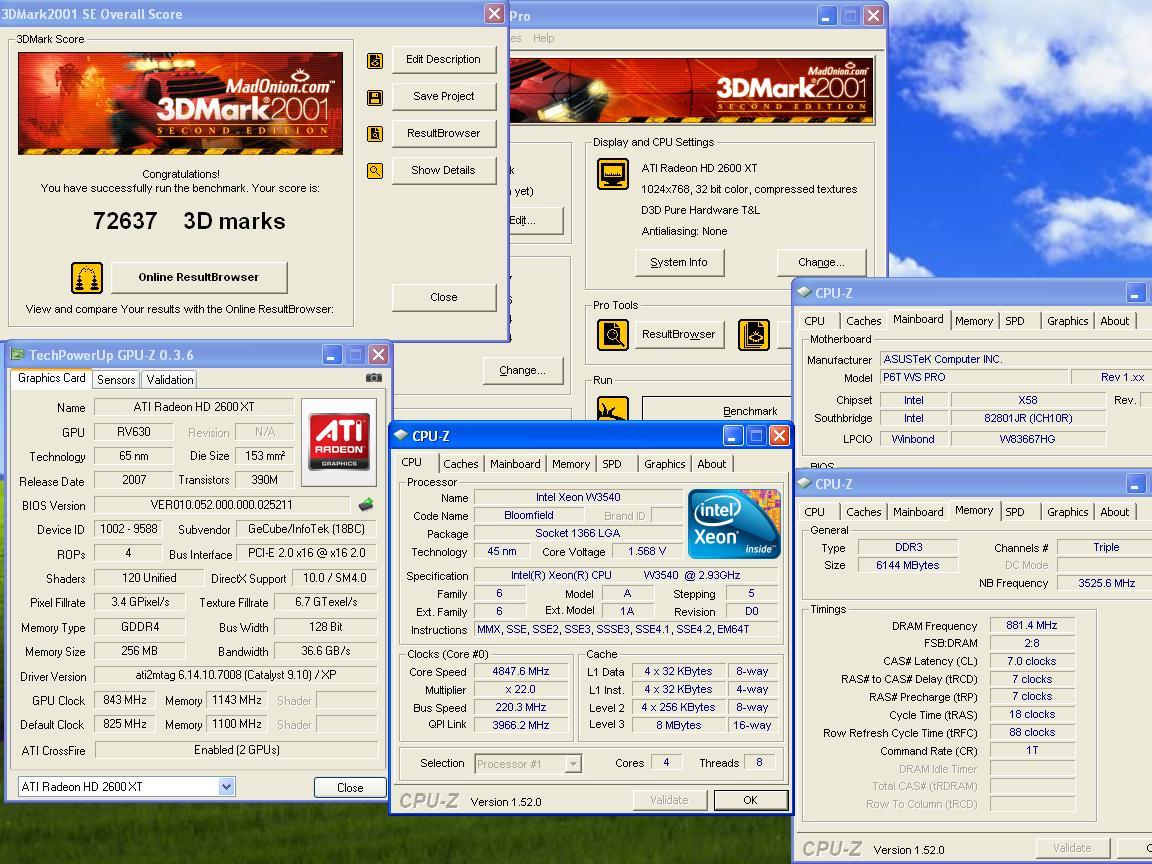Click the 72637 3D marks score text

(x=189, y=221)
